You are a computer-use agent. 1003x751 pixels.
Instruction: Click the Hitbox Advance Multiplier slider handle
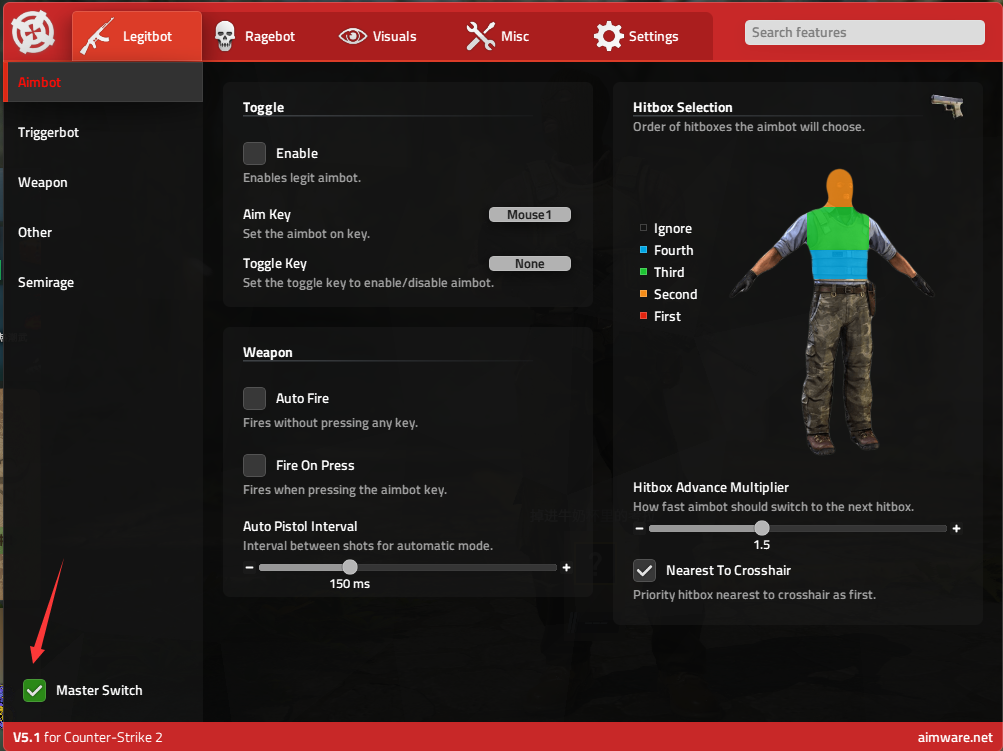click(762, 528)
